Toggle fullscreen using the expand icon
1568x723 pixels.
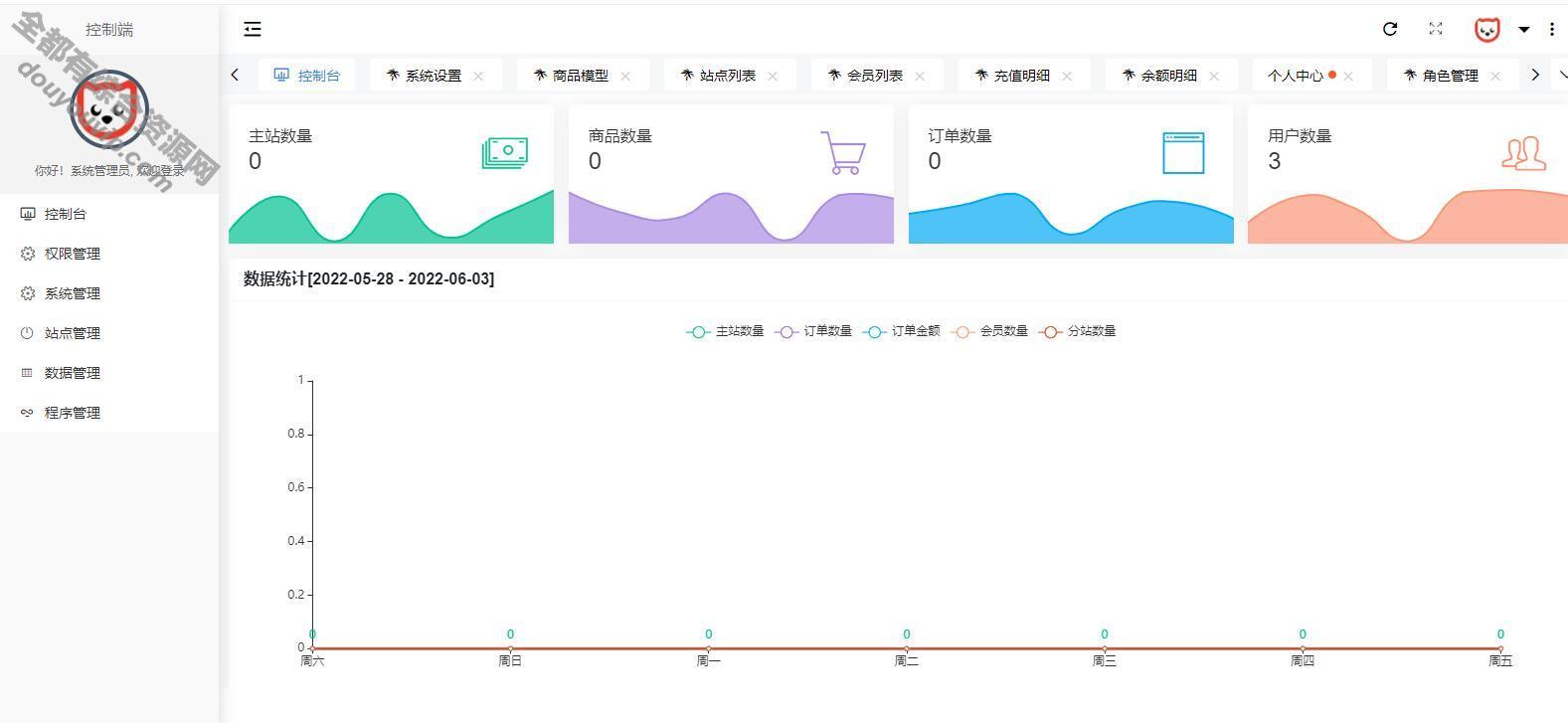[x=1436, y=29]
